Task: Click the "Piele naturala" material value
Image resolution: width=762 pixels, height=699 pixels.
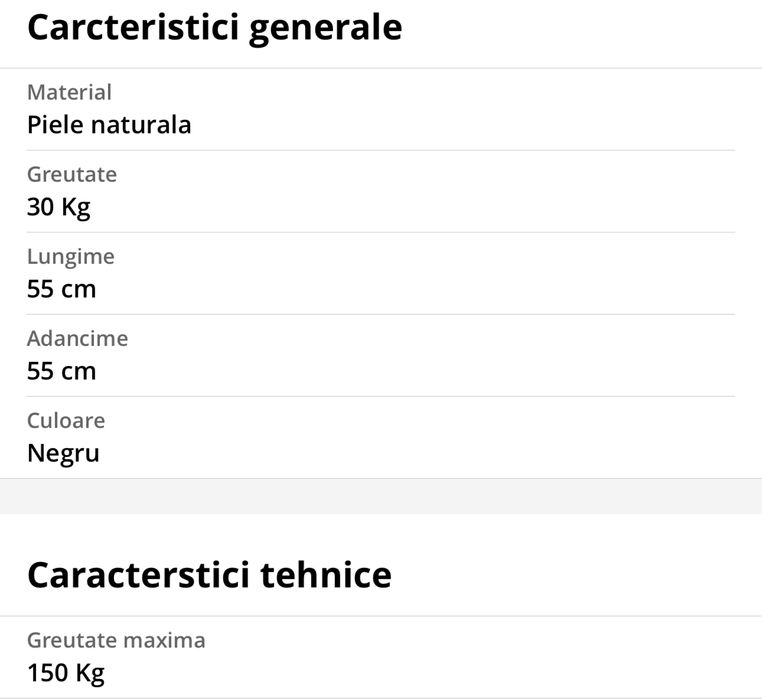Action: (109, 125)
